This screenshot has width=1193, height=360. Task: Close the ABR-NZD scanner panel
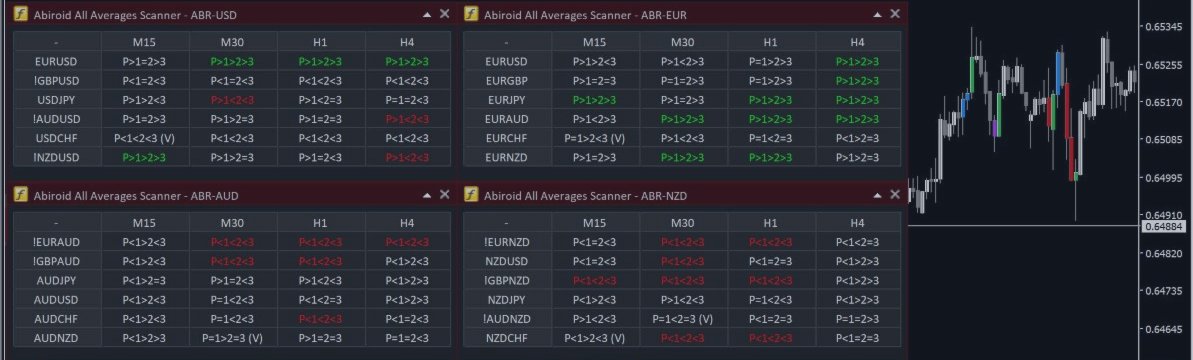[895, 195]
